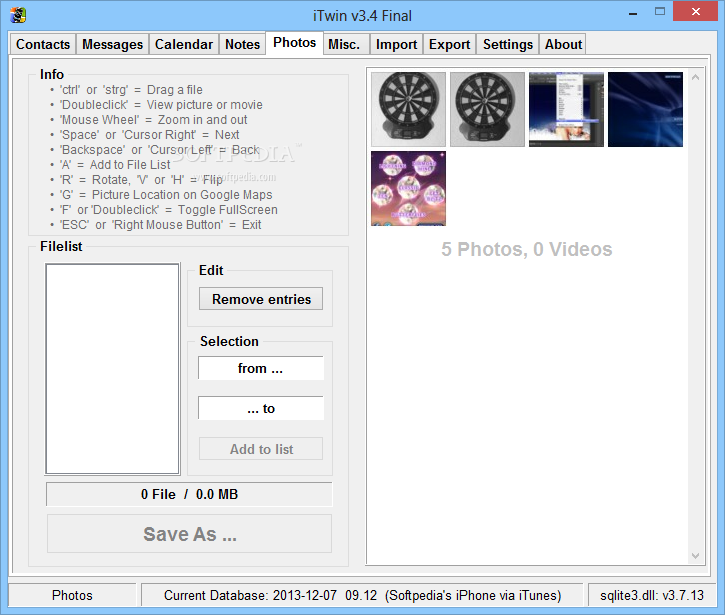The width and height of the screenshot is (725, 615).
Task: Click the iTwin app icon in title bar
Action: coord(18,15)
